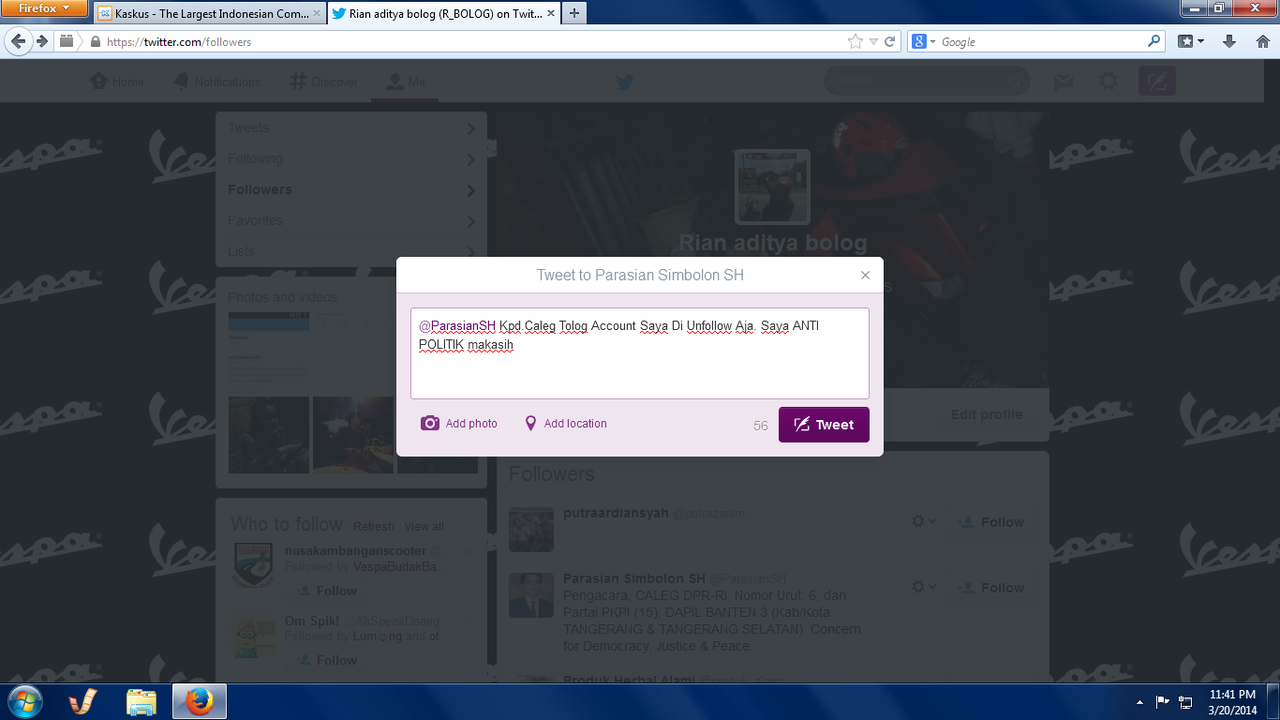Viewport: 1280px width, 720px height.
Task: Click the Add photo link text
Action: 471,424
